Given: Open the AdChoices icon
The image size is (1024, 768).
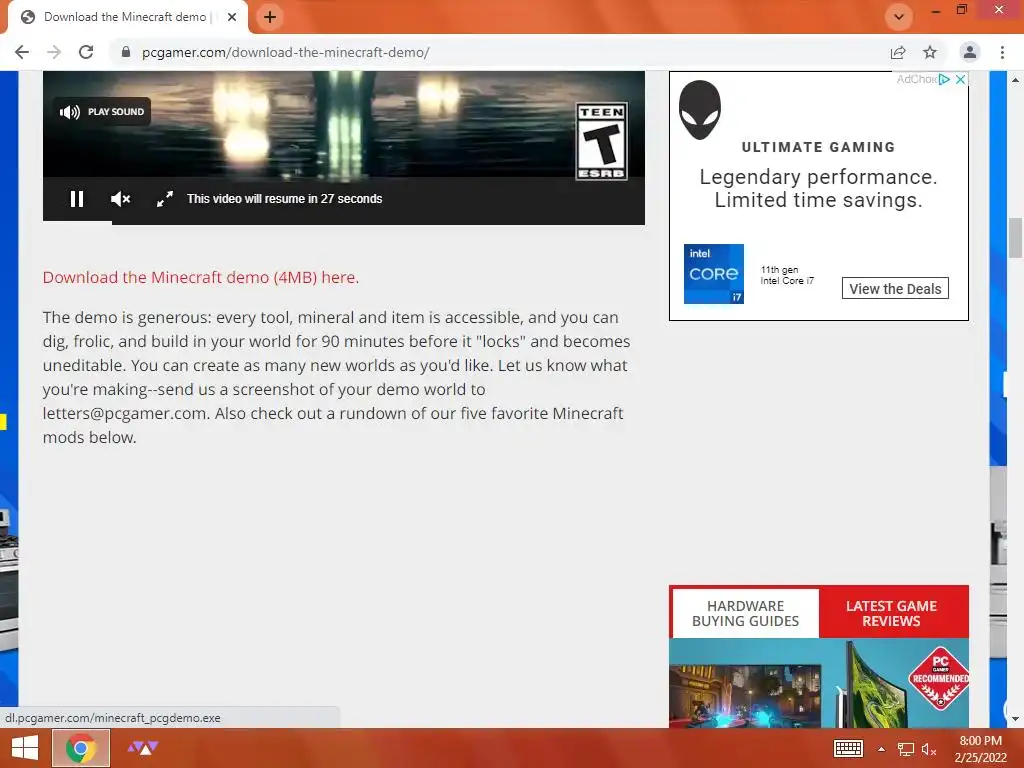Looking at the screenshot, I should pyautogui.click(x=944, y=79).
